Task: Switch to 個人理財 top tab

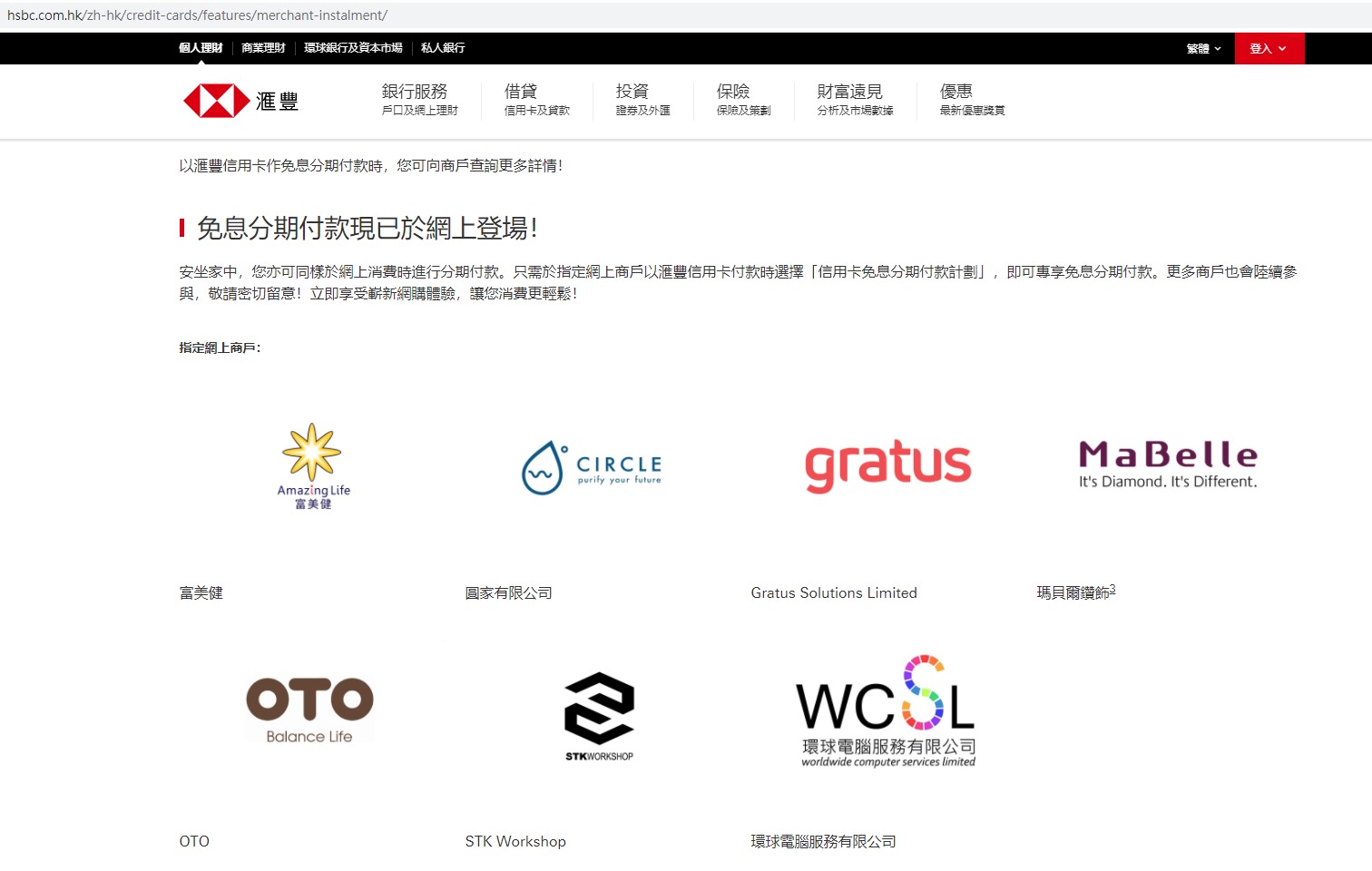Action: point(201,48)
